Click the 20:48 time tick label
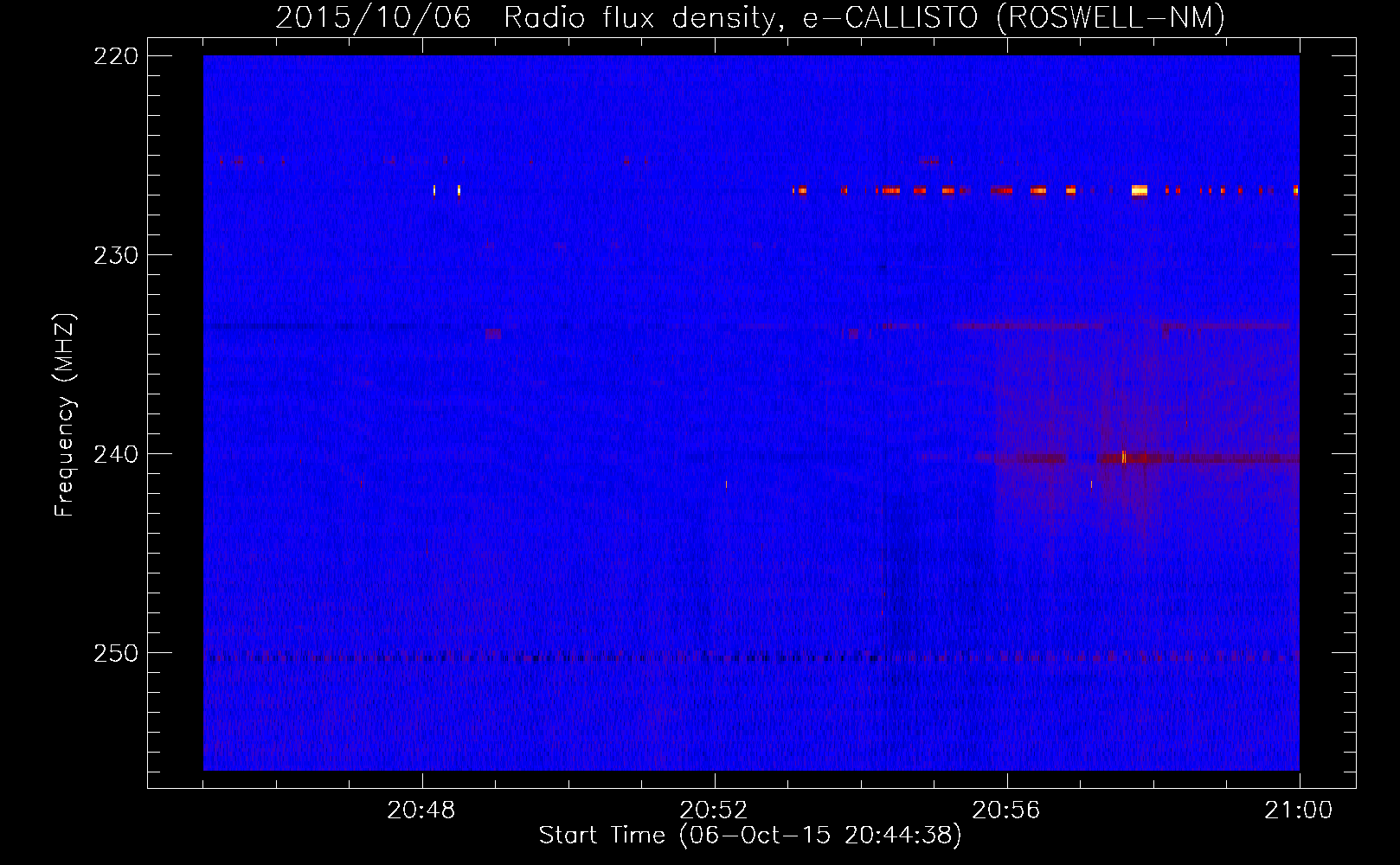This screenshot has width=1400, height=865. (421, 811)
